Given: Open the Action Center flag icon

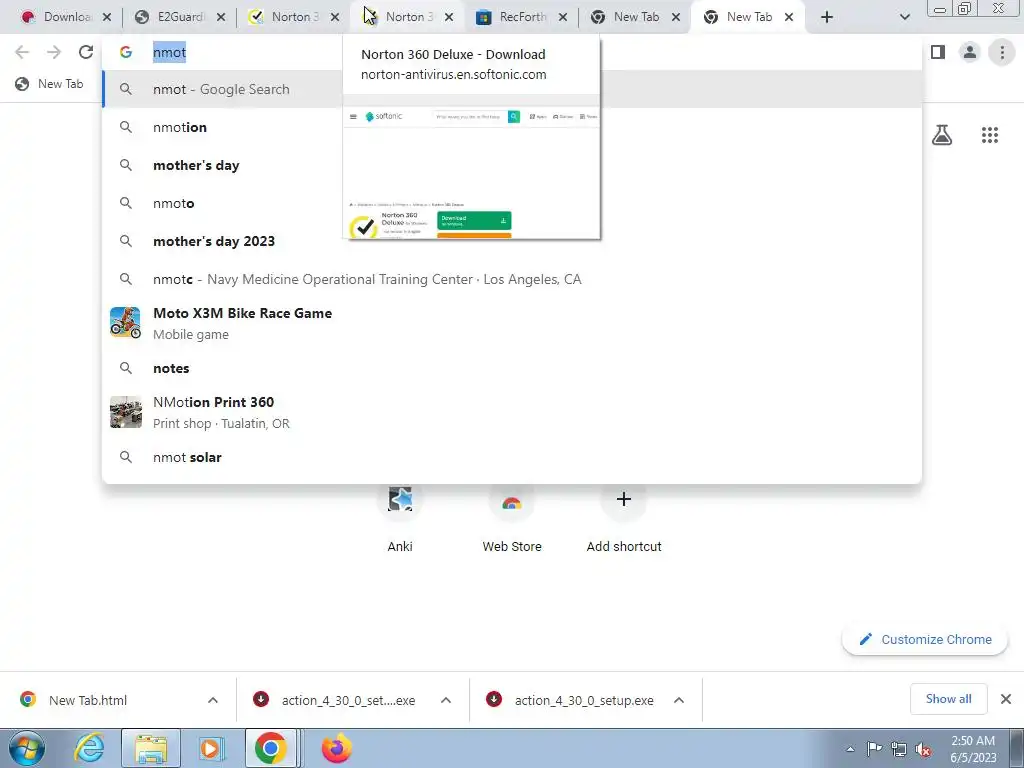Looking at the screenshot, I should pyautogui.click(x=874, y=749).
